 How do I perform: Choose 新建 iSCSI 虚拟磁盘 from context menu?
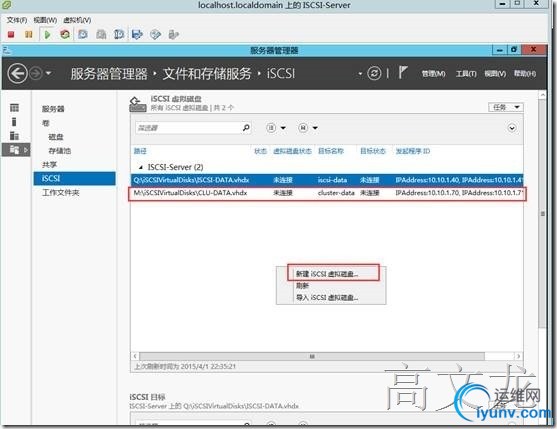(x=327, y=274)
